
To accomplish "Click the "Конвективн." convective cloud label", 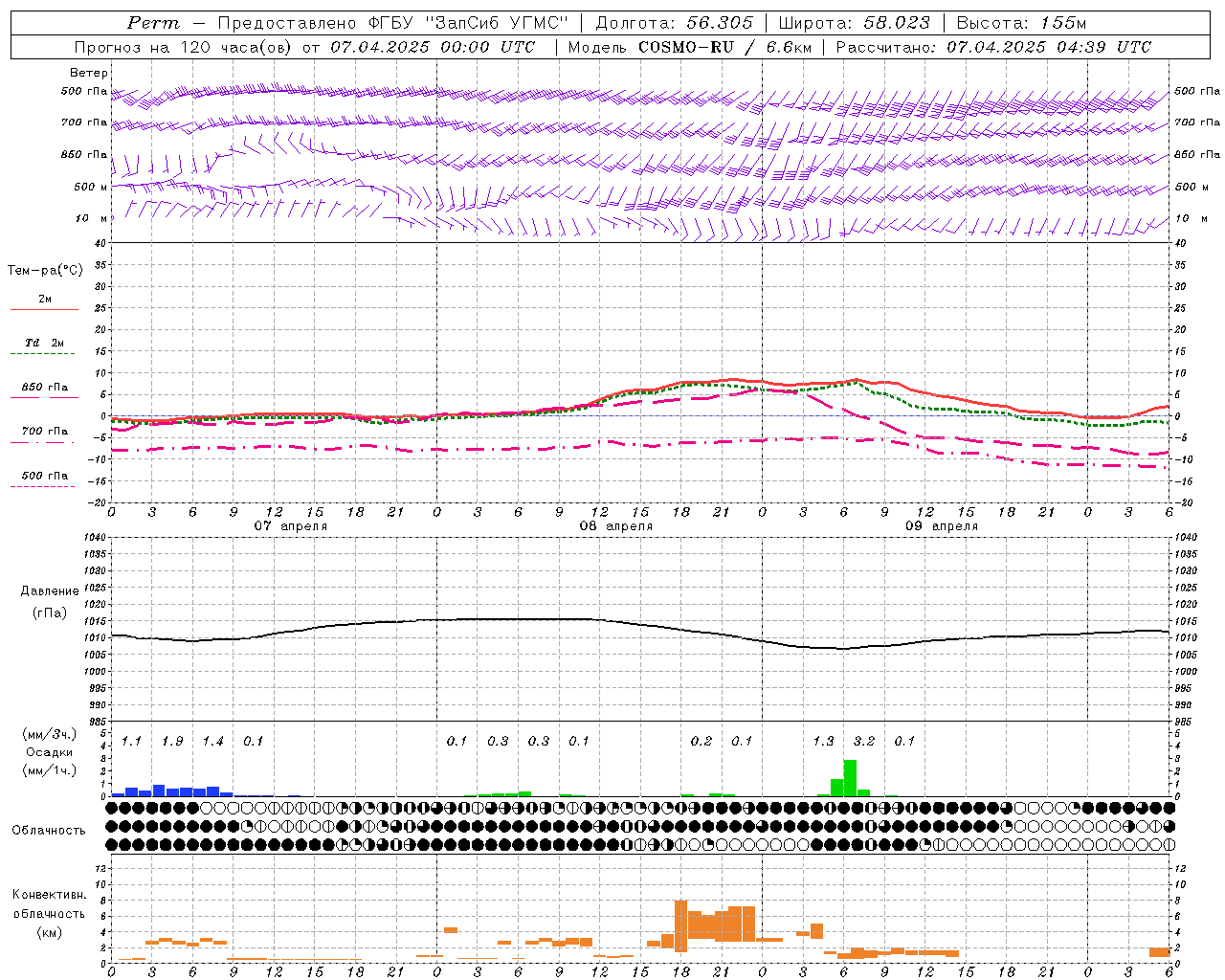I will pos(49,895).
